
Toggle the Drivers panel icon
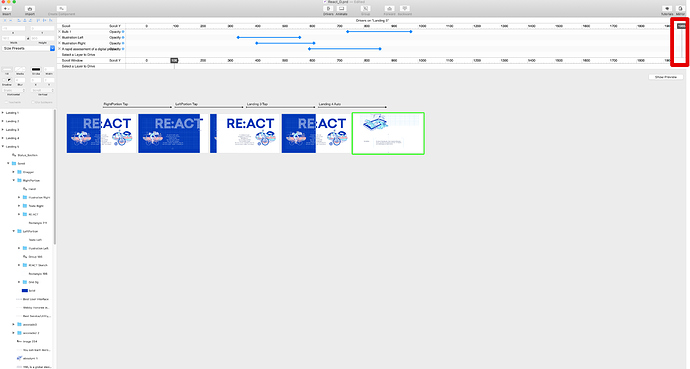[328, 9]
